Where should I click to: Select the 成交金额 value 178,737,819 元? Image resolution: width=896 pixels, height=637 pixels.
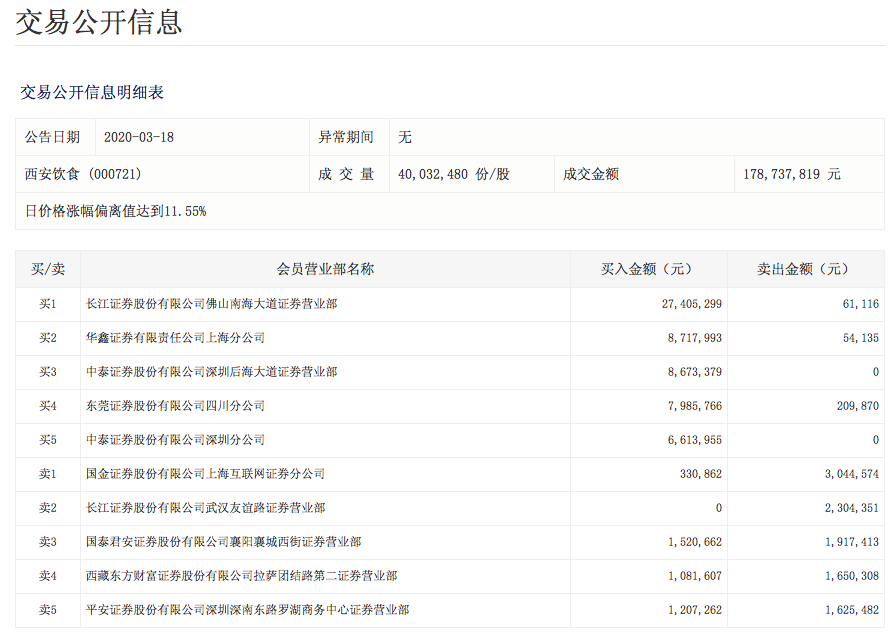coord(792,174)
